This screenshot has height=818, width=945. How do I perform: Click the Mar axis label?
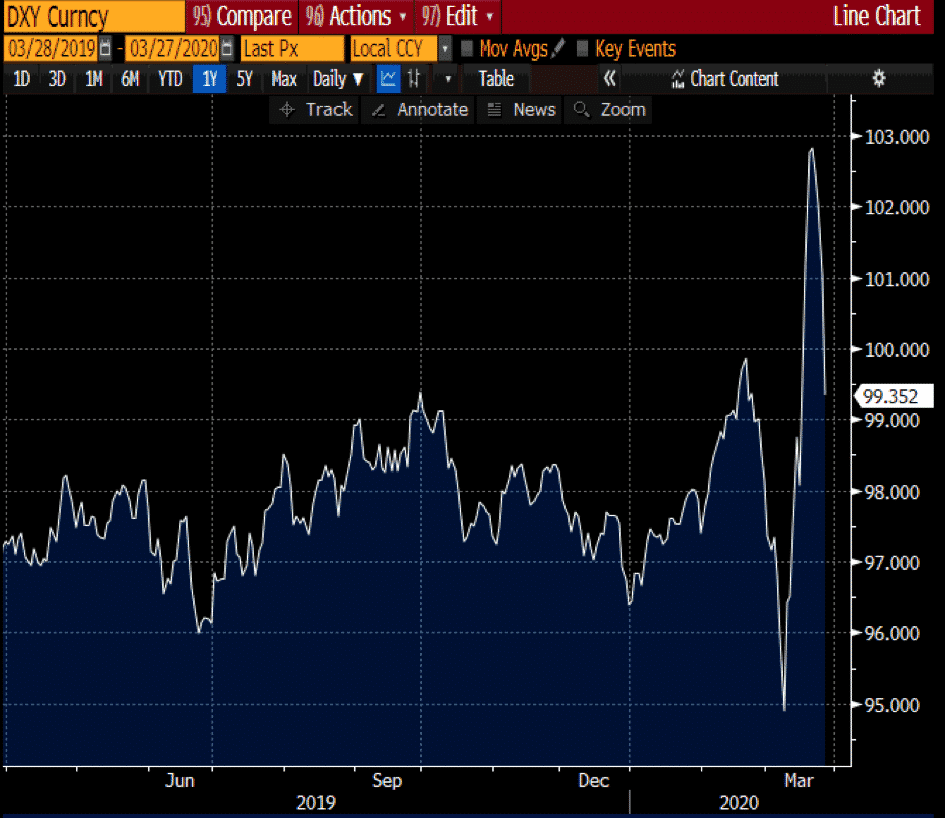(x=799, y=781)
